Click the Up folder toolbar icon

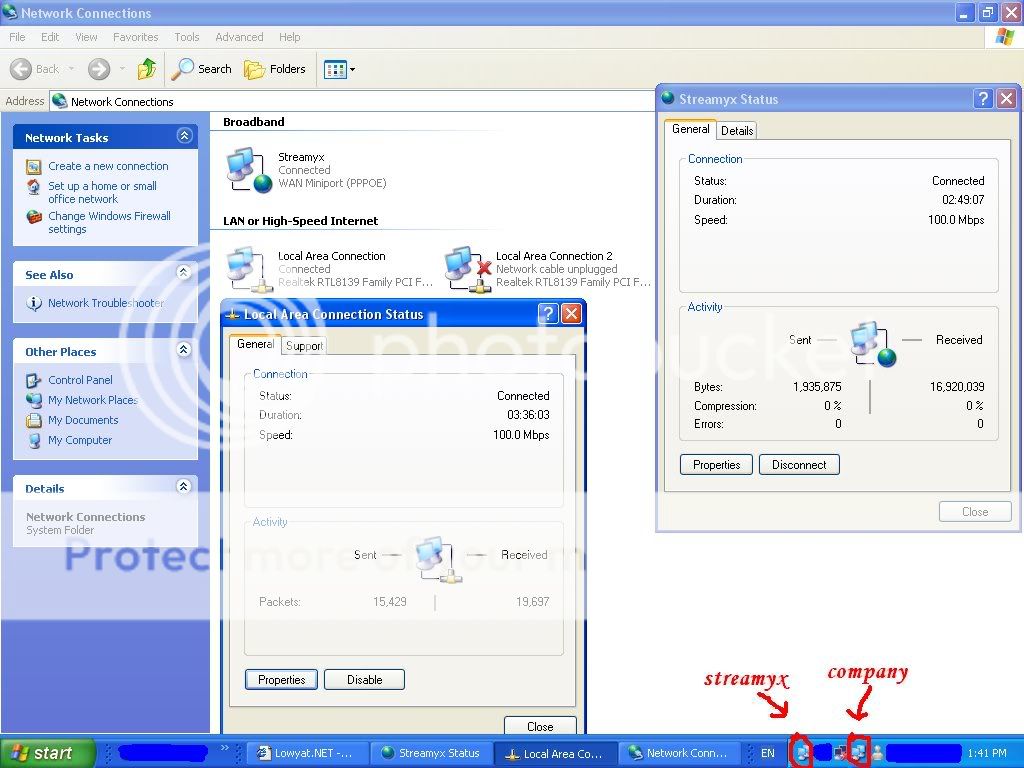click(x=145, y=69)
